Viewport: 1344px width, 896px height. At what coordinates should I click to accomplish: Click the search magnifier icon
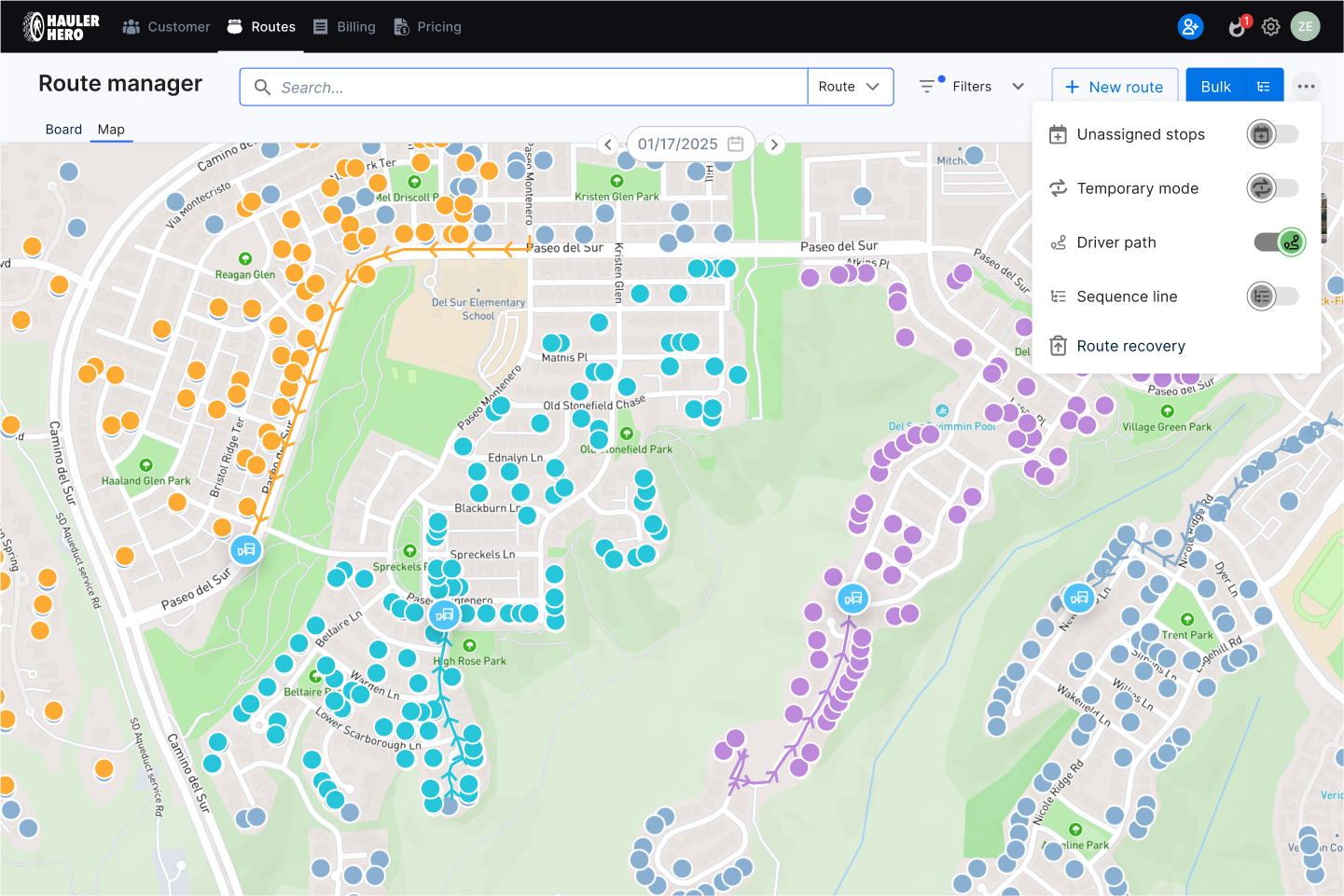tap(263, 87)
